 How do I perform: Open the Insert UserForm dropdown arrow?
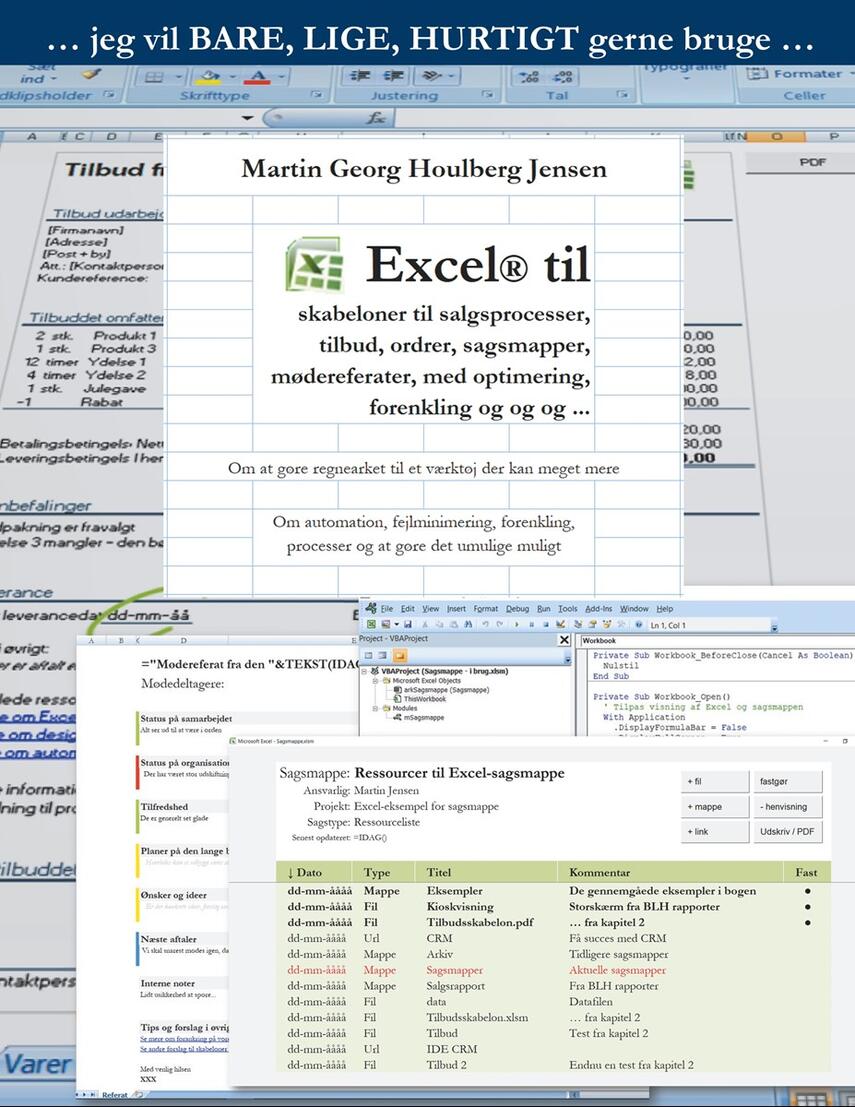pyautogui.click(x=396, y=624)
